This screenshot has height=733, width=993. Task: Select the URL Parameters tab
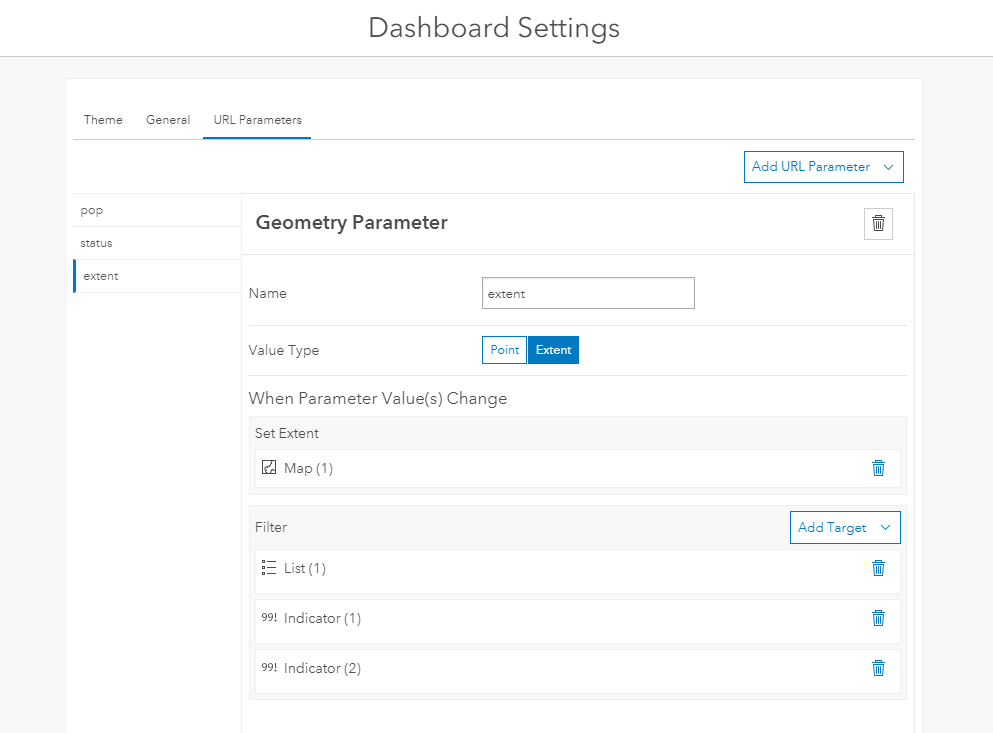[257, 120]
